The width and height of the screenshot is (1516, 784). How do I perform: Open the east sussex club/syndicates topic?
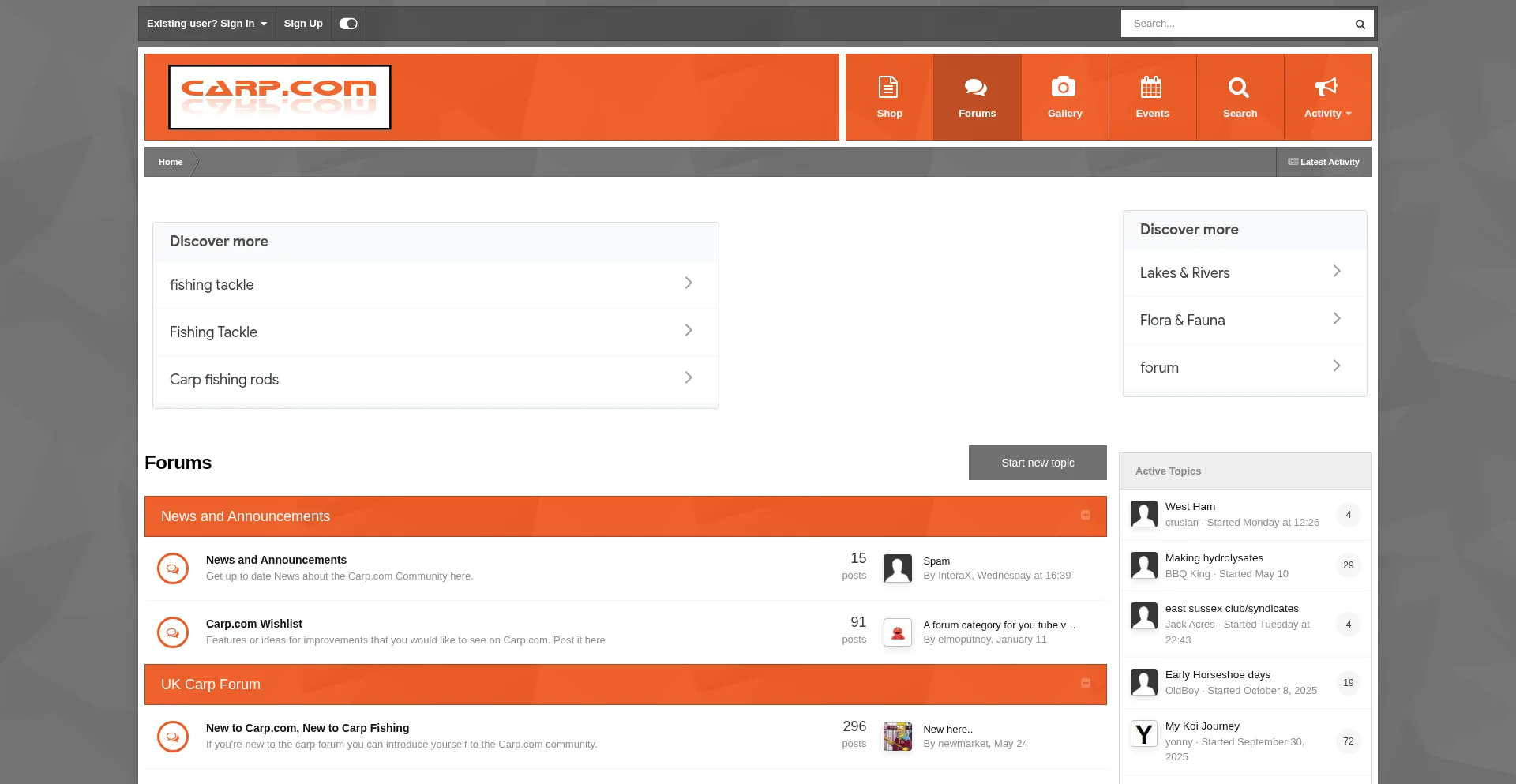(x=1232, y=609)
